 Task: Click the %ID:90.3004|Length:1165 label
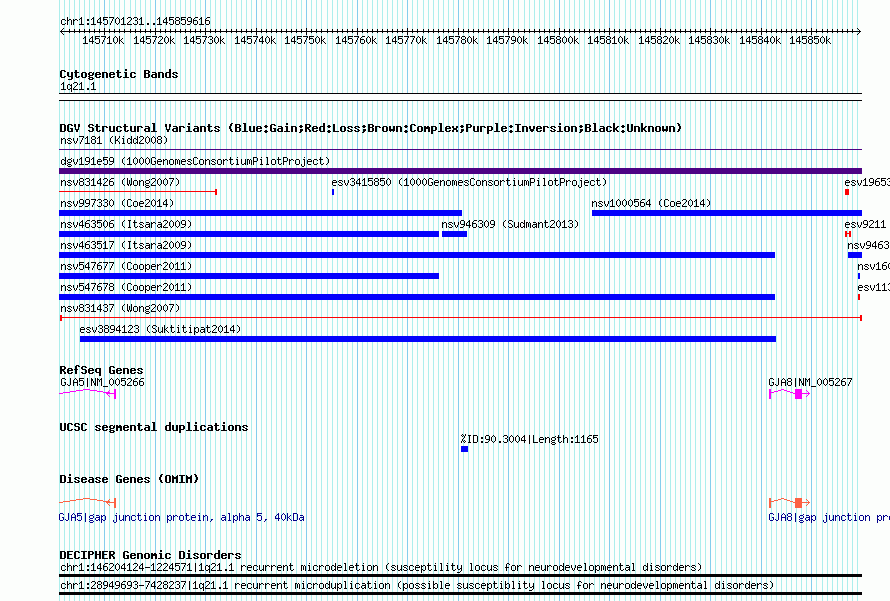tap(530, 439)
